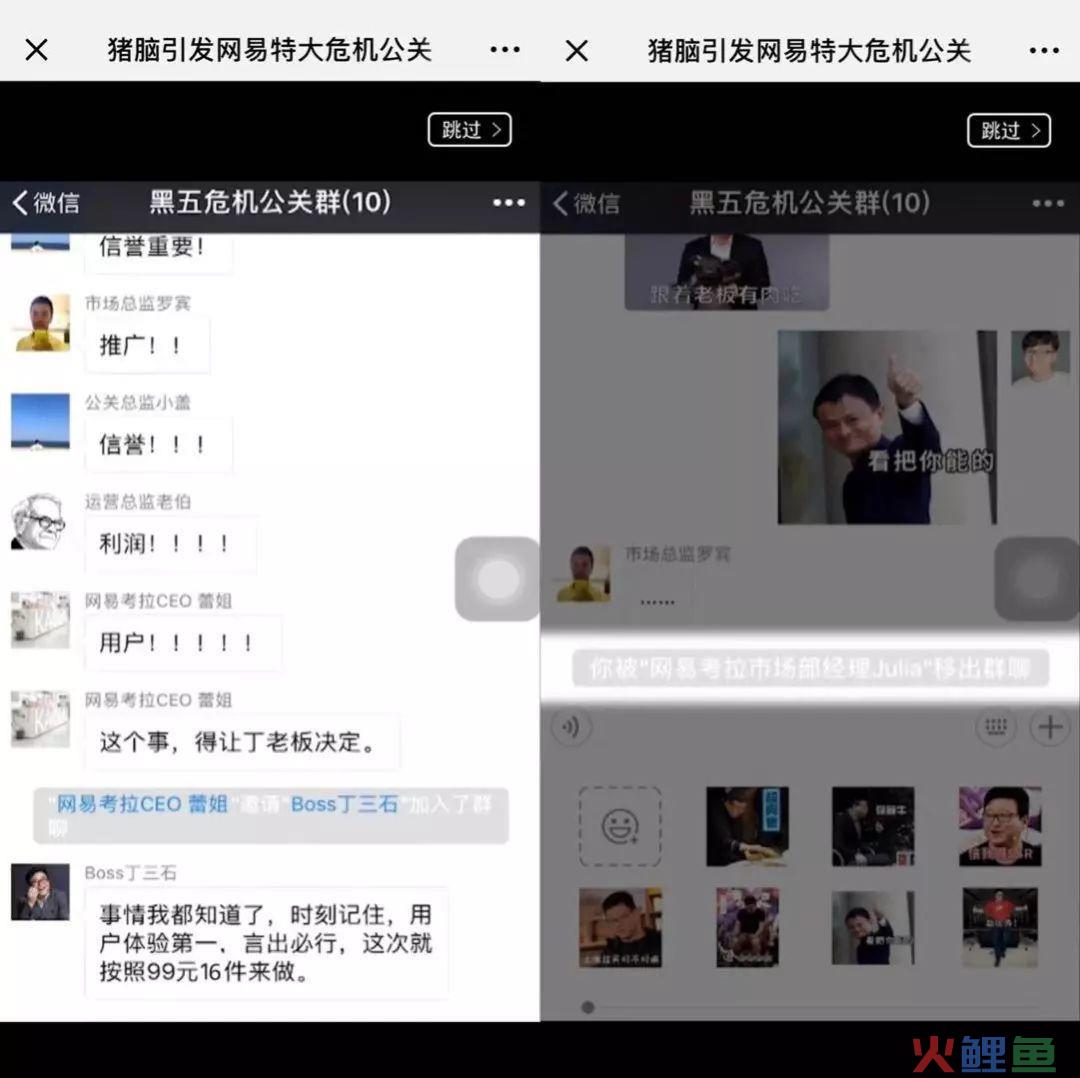Select the 利润！！！！ message bubble

[170, 543]
